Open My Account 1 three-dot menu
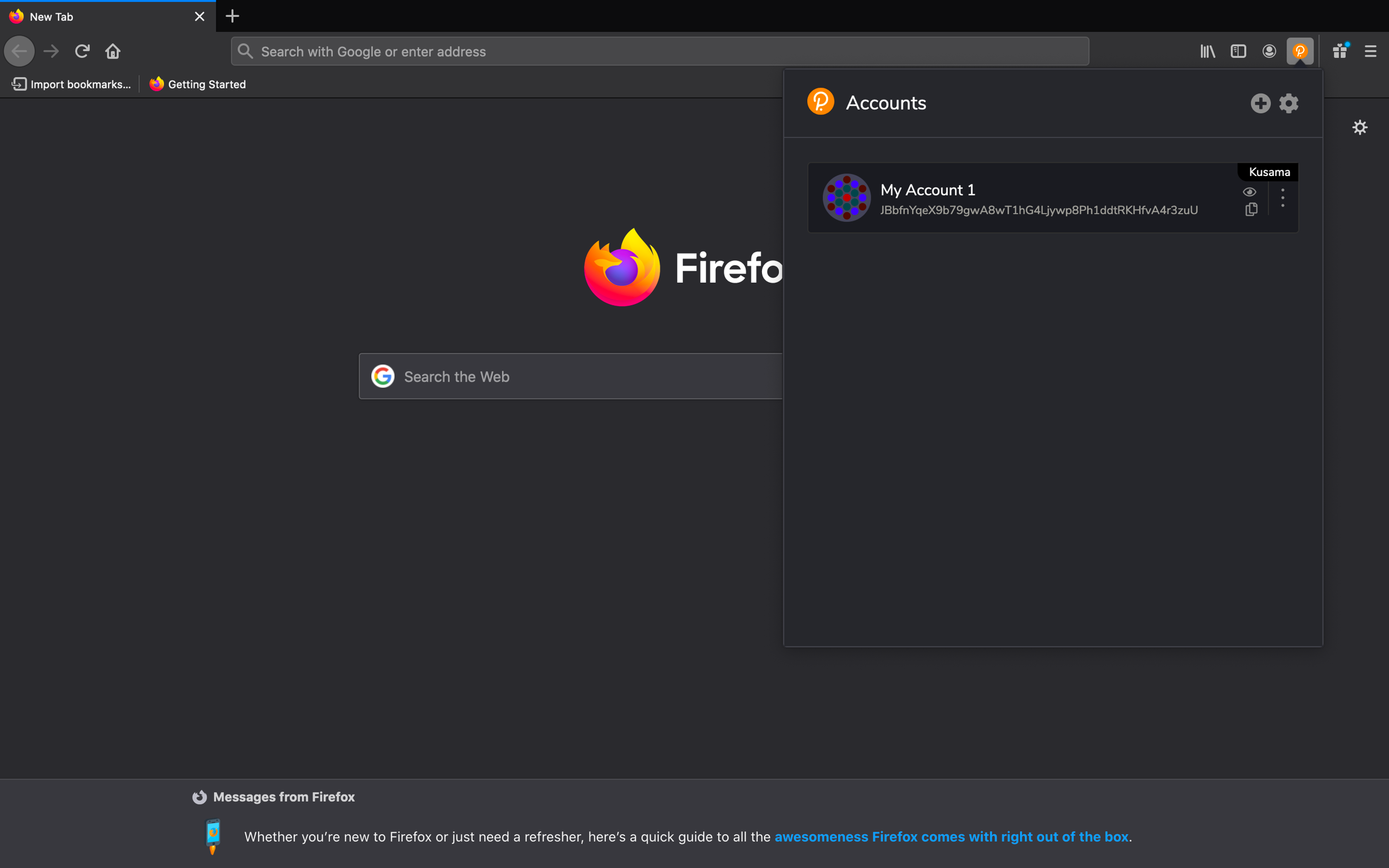 1283,198
